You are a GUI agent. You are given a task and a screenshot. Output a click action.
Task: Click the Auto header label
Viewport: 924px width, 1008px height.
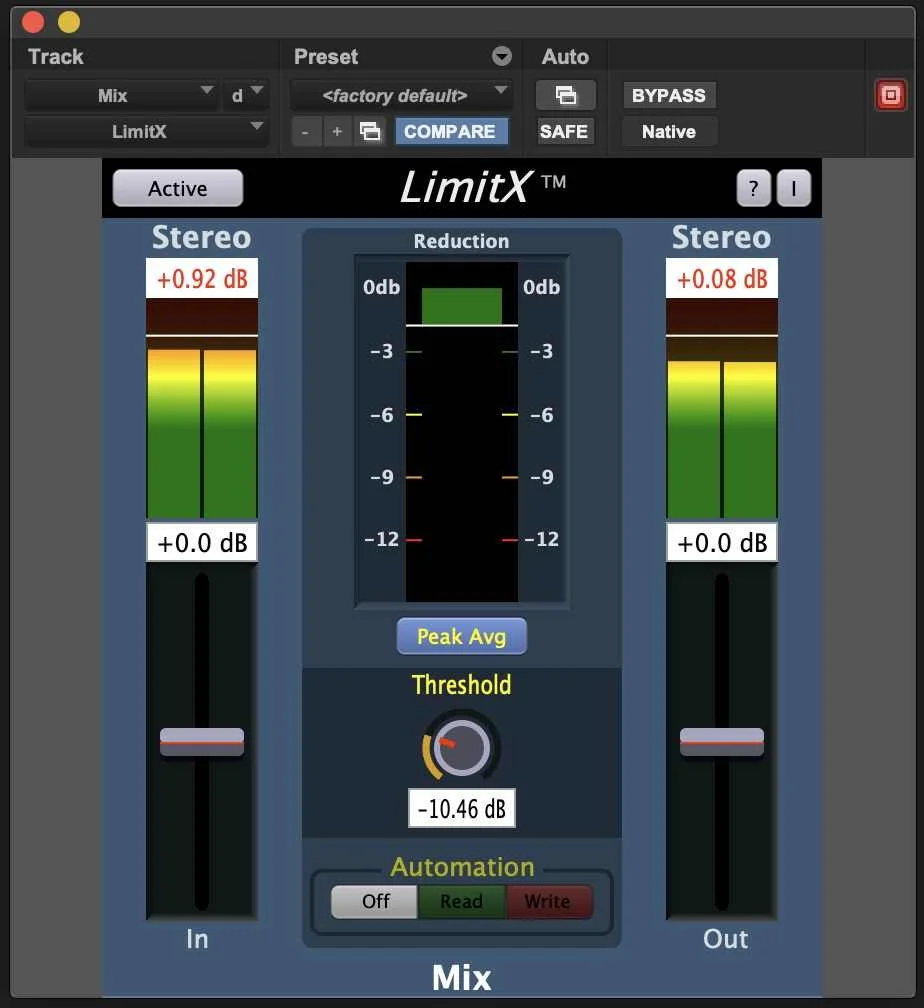tap(565, 57)
